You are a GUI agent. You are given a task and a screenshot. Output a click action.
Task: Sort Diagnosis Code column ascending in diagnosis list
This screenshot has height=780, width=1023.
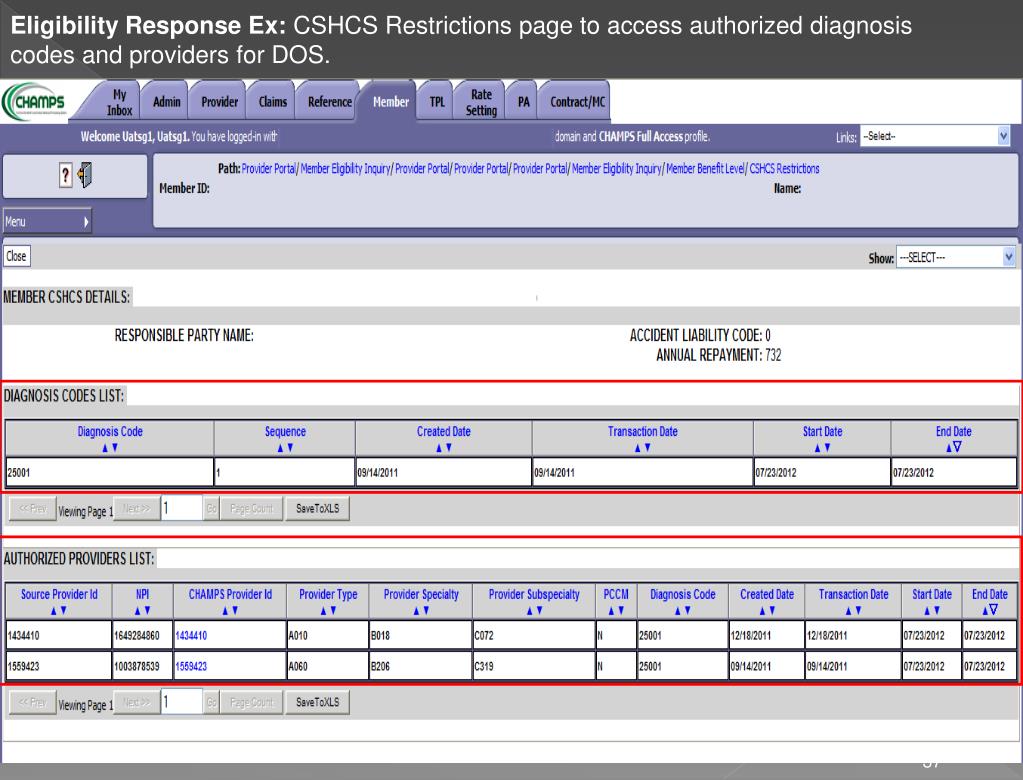click(104, 448)
